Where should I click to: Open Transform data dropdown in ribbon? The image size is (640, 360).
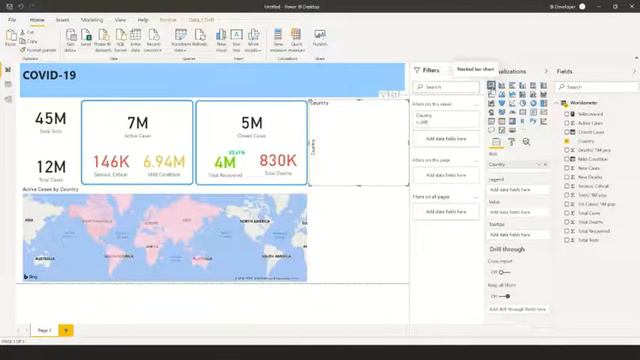(180, 40)
